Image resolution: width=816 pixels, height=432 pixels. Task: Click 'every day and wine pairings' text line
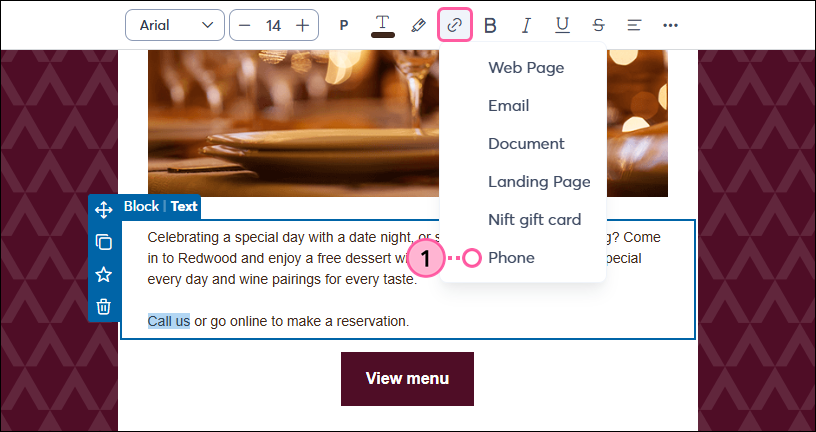tap(282, 279)
